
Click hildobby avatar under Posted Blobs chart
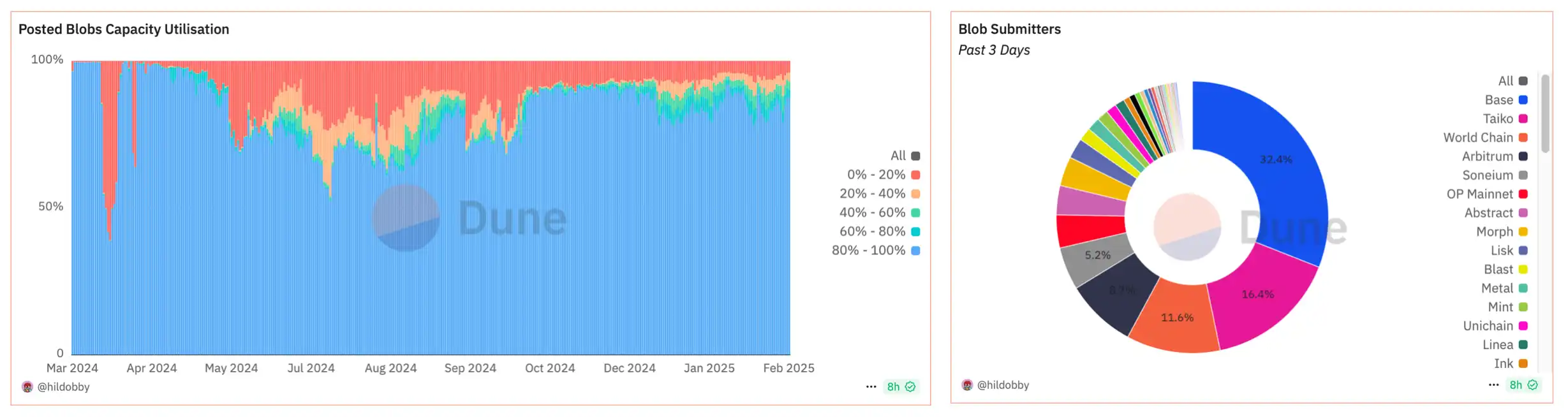point(27,387)
